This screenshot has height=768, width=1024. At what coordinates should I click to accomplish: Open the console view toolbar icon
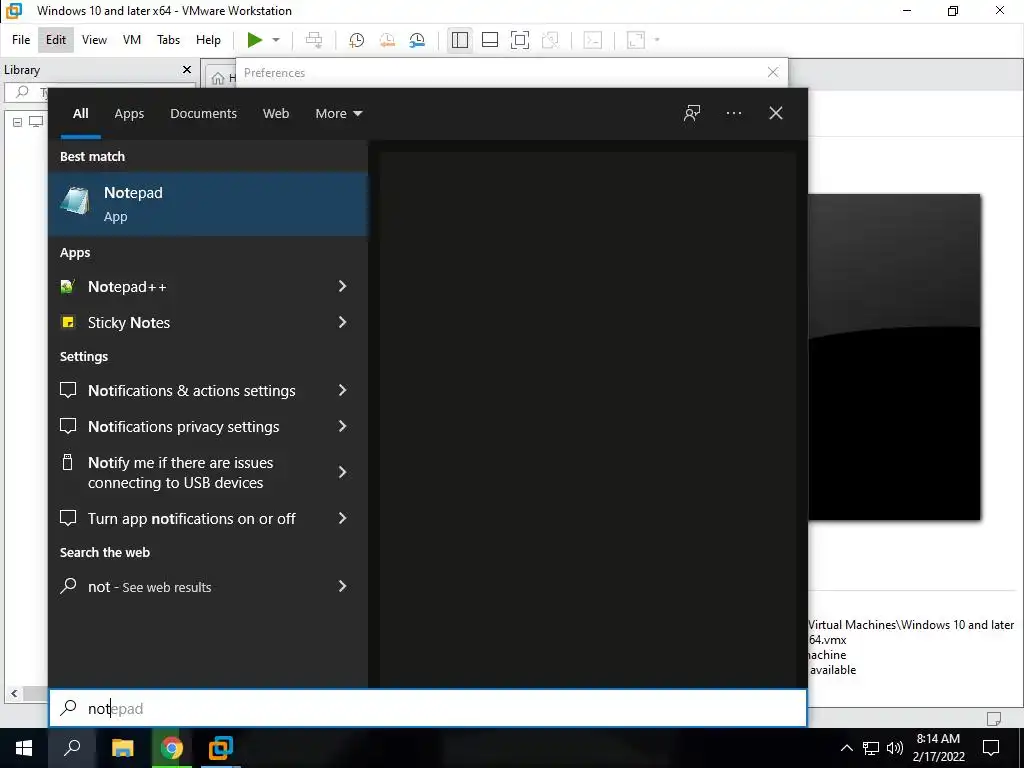(593, 40)
